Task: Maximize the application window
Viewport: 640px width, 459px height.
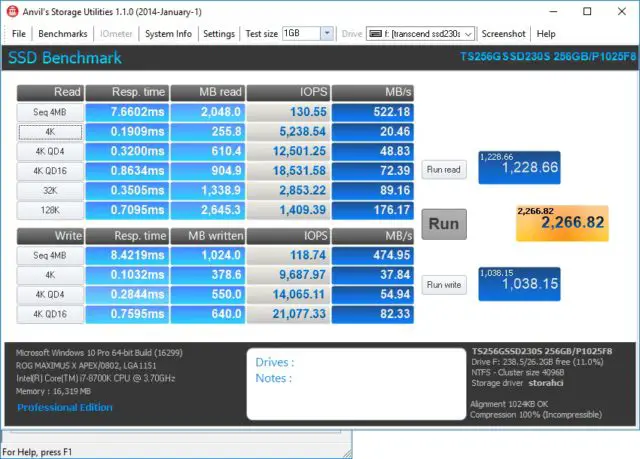Action: click(x=587, y=11)
